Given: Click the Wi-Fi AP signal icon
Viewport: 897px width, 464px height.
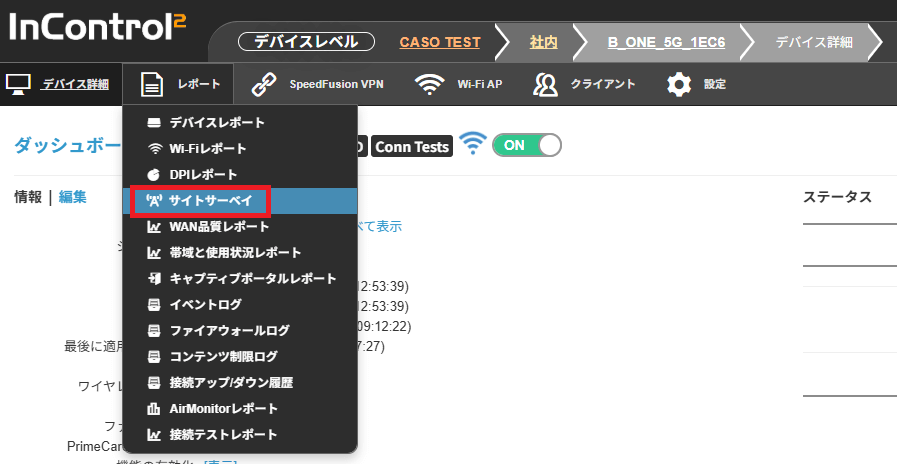Looking at the screenshot, I should tap(430, 84).
